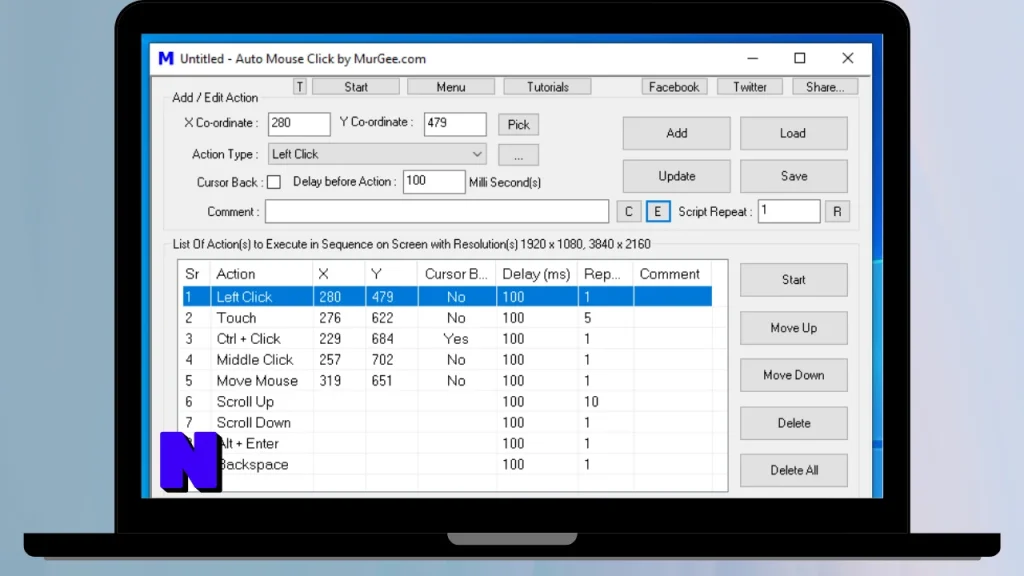Screen dimensions: 1024x576
Task: Click the Y column header
Action: (x=391, y=274)
